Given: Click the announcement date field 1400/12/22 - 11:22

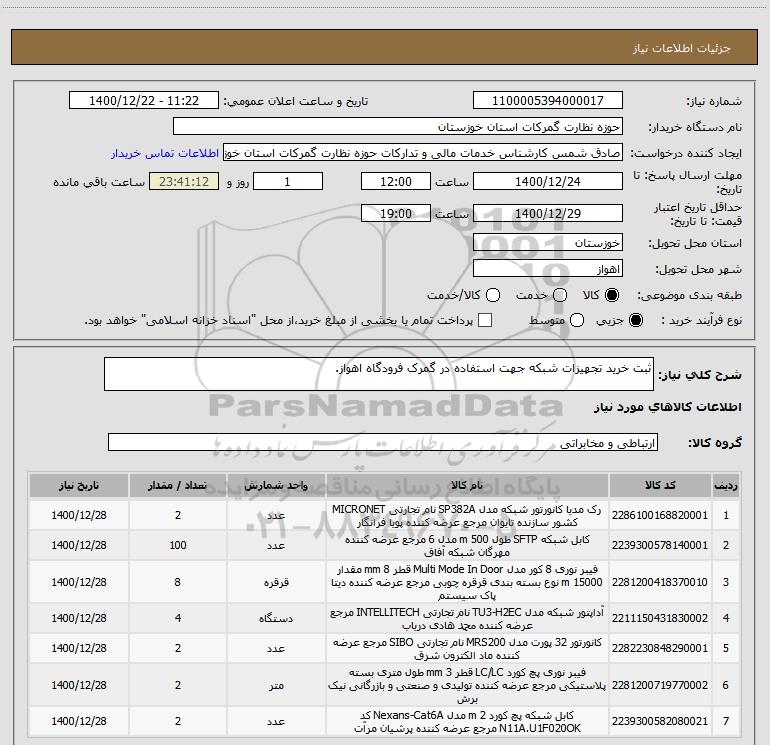Looking at the screenshot, I should point(144,100).
